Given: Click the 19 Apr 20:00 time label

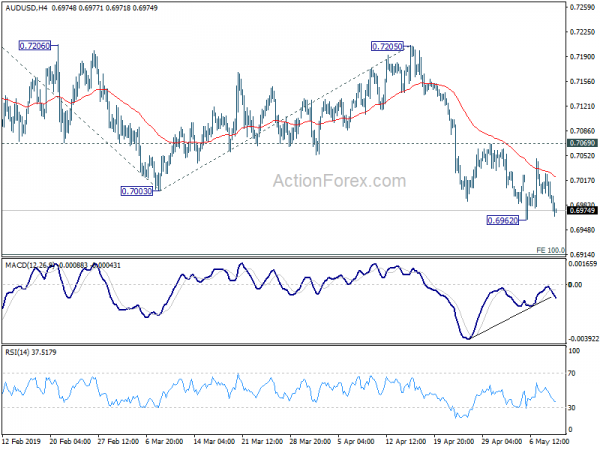Looking at the screenshot, I should point(454,441).
